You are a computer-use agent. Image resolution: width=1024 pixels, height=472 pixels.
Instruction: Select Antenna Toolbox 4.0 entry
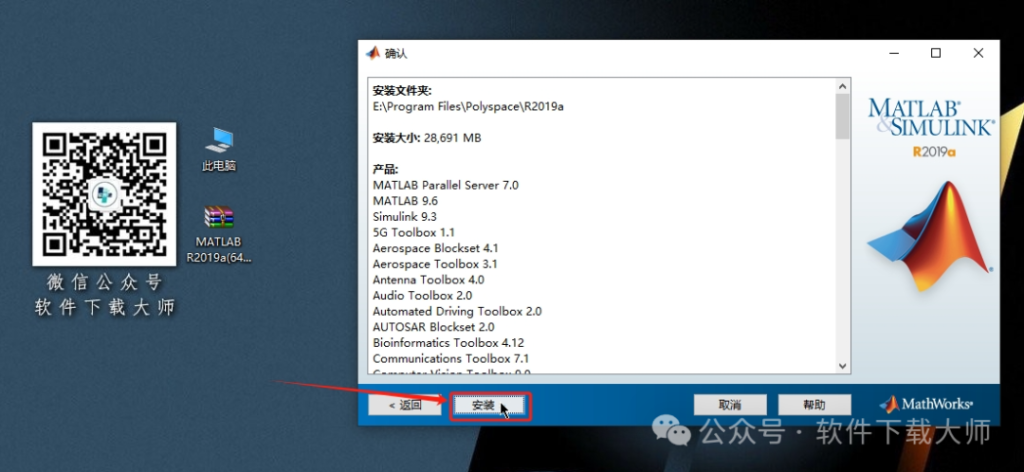[428, 279]
